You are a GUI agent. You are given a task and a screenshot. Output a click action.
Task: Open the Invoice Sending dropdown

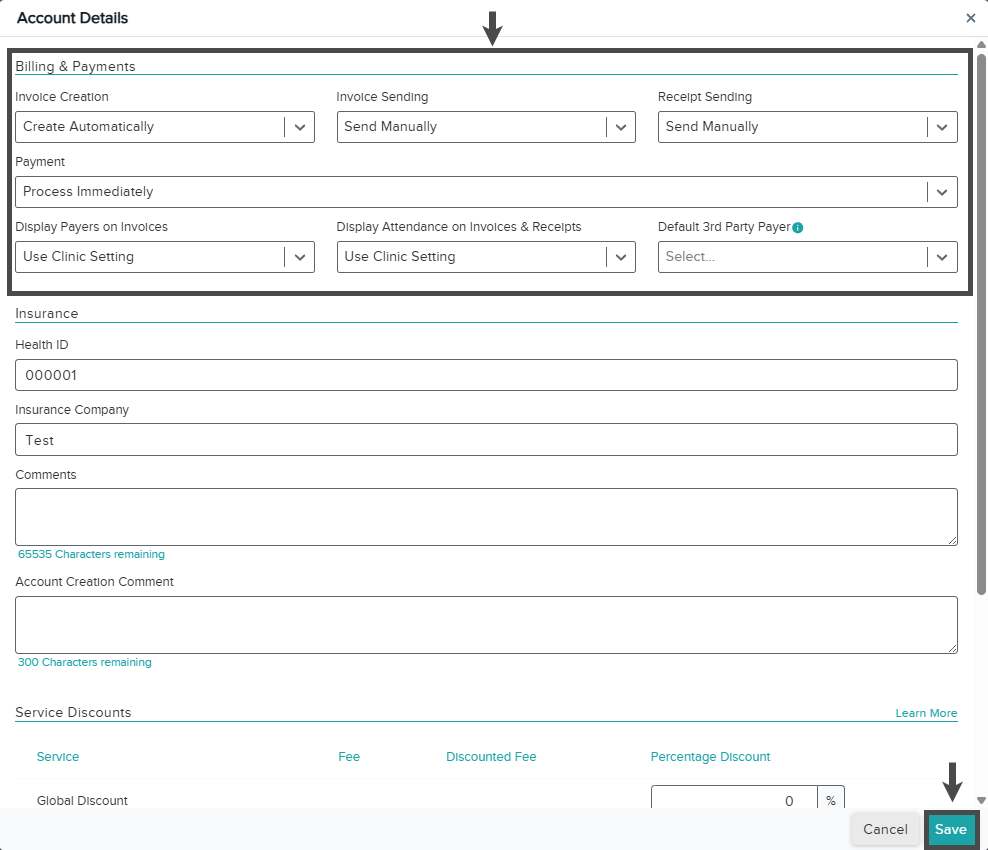pos(486,127)
